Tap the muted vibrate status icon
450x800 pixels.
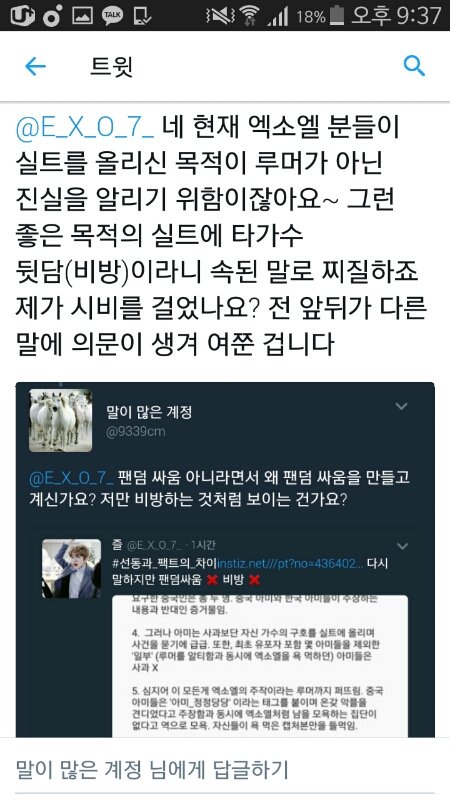[219, 16]
